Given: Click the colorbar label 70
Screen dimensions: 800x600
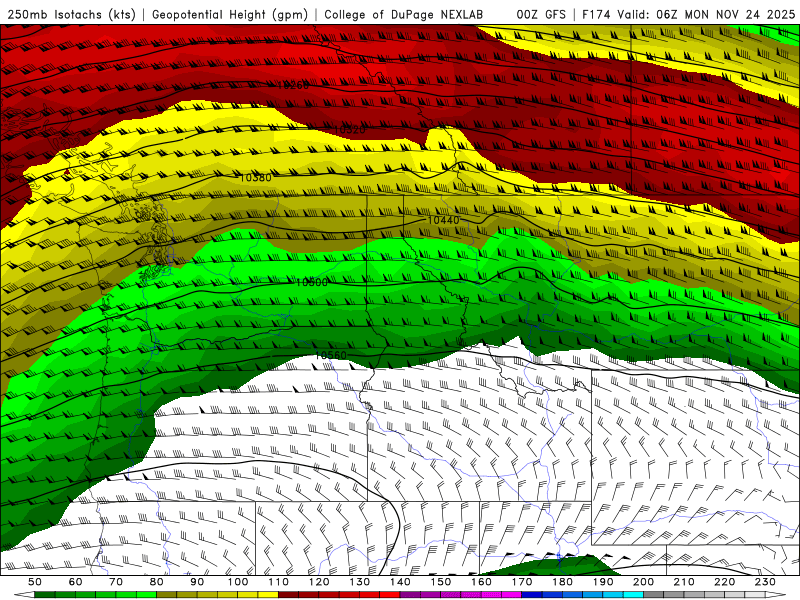Looking at the screenshot, I should coord(116,582).
